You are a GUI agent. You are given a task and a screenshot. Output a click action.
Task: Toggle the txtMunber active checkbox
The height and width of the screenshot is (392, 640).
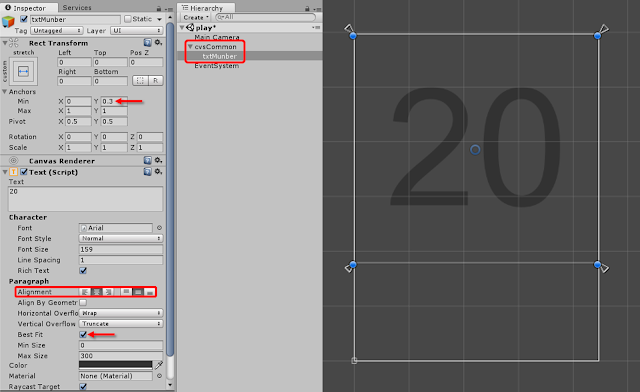coord(24,19)
